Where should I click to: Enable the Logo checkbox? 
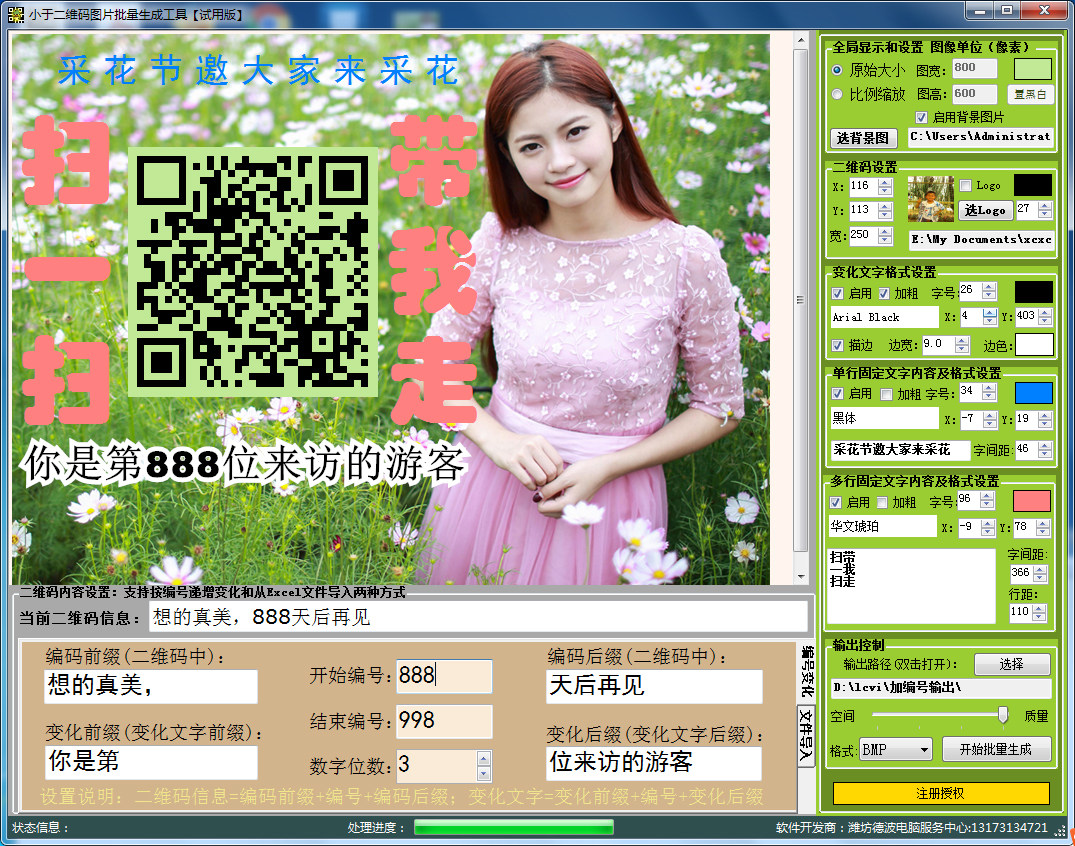[x=966, y=185]
